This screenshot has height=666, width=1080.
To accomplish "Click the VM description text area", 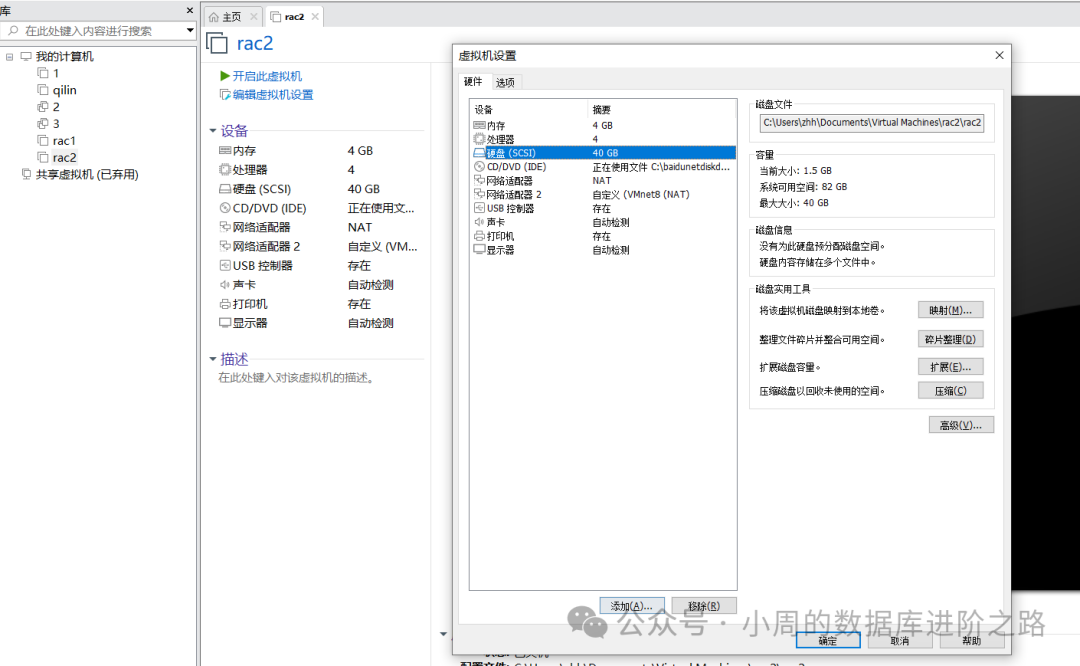I will coord(296,377).
